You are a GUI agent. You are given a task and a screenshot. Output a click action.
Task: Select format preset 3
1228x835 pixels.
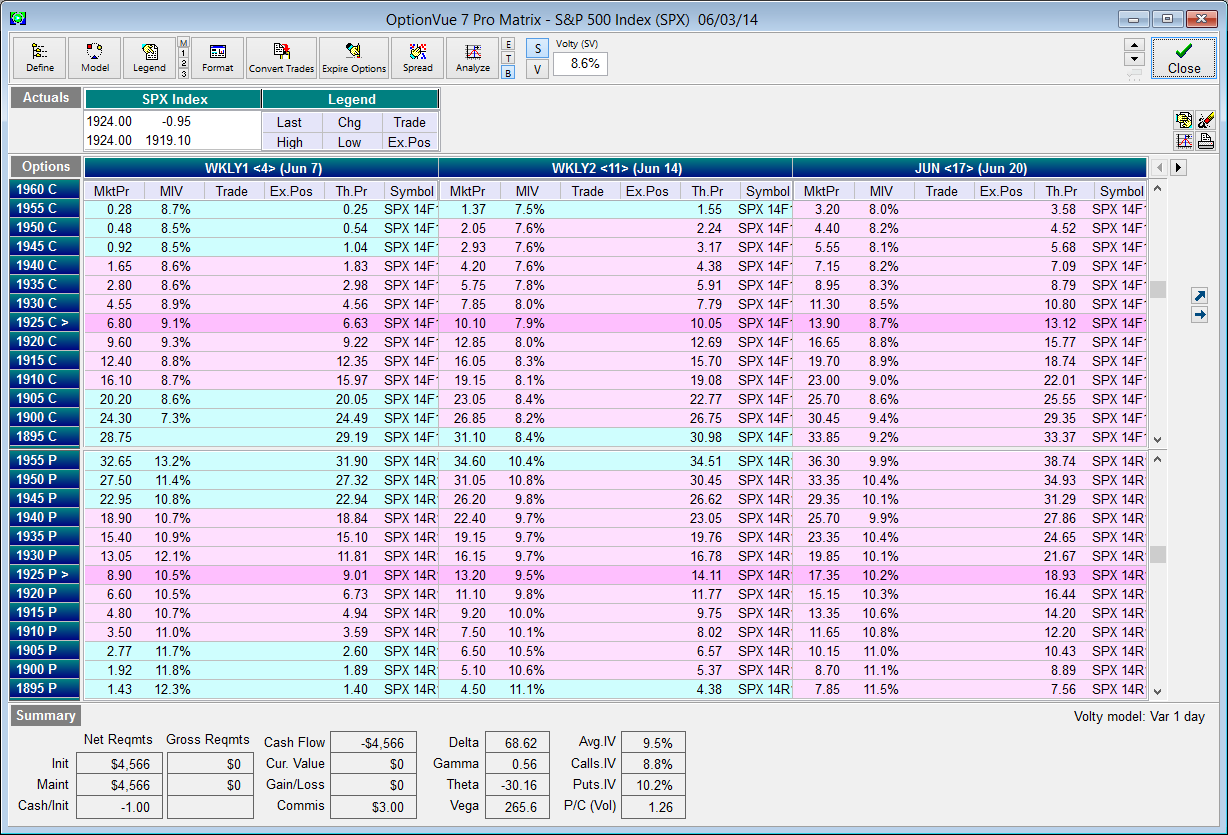pyautogui.click(x=183, y=73)
